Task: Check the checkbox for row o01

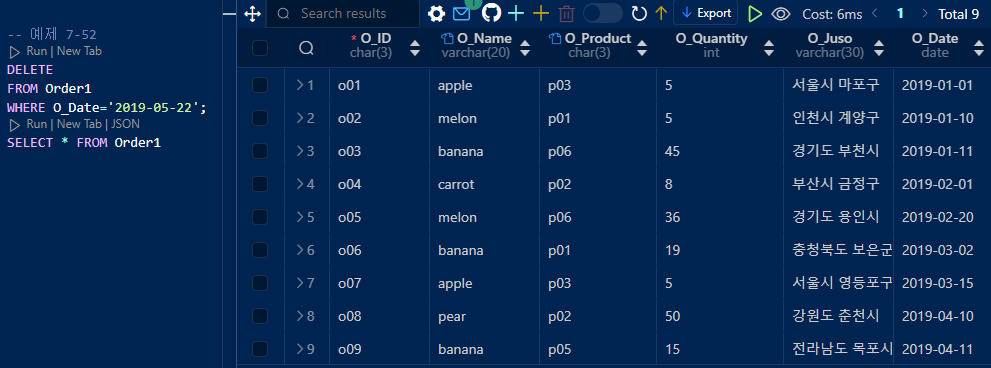Action: (x=260, y=85)
